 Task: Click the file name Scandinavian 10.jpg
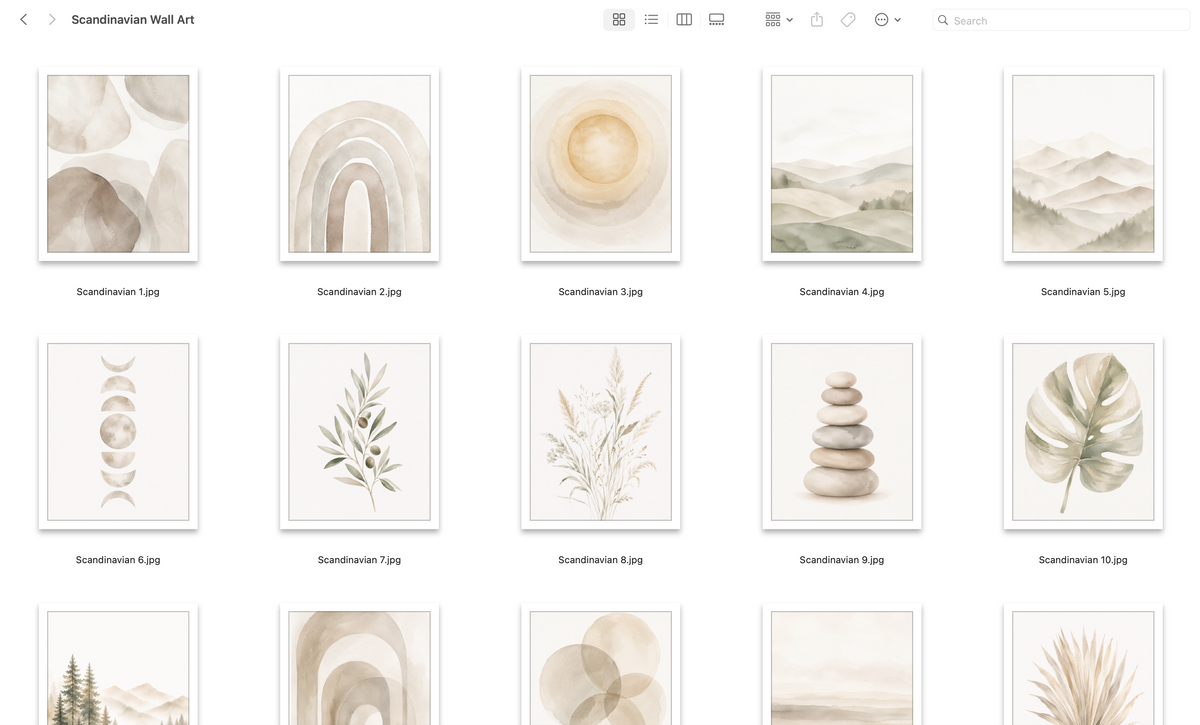[x=1083, y=560]
